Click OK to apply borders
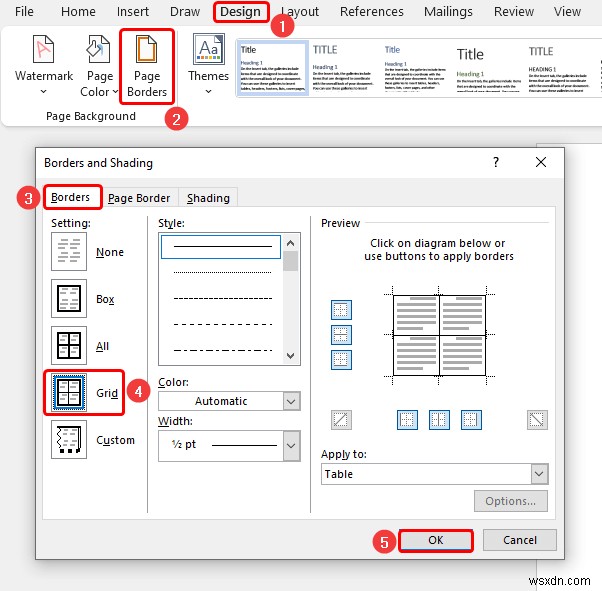This screenshot has height=591, width=602. [x=435, y=540]
